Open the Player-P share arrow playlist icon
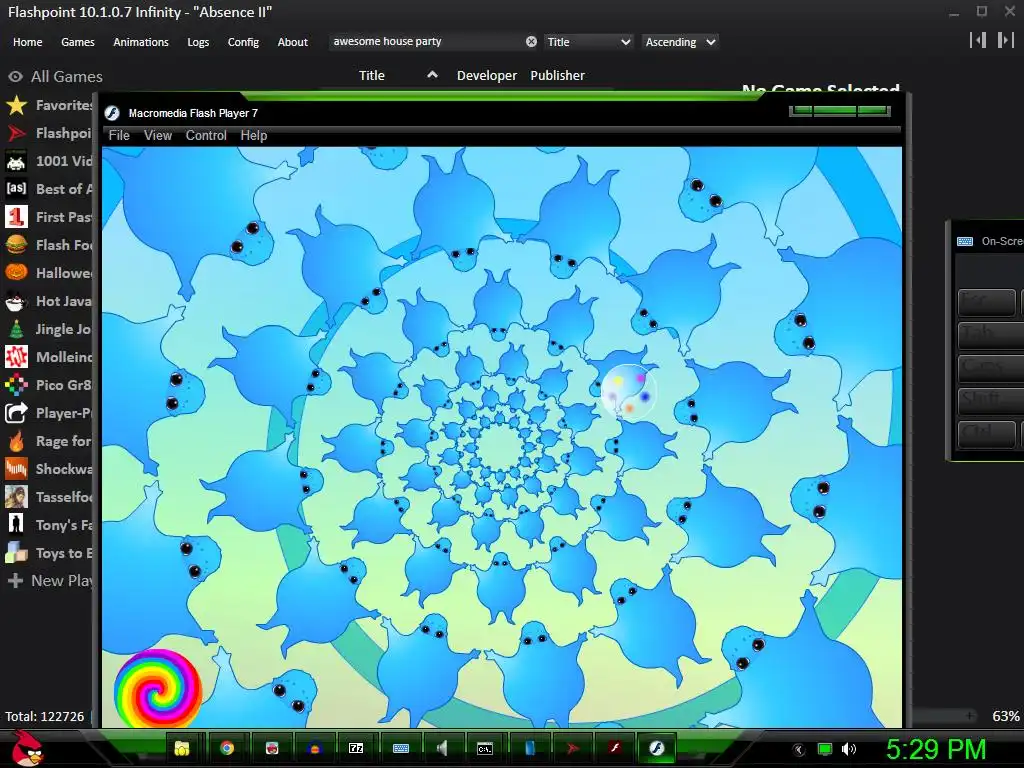Image resolution: width=1024 pixels, height=768 pixels. point(16,413)
